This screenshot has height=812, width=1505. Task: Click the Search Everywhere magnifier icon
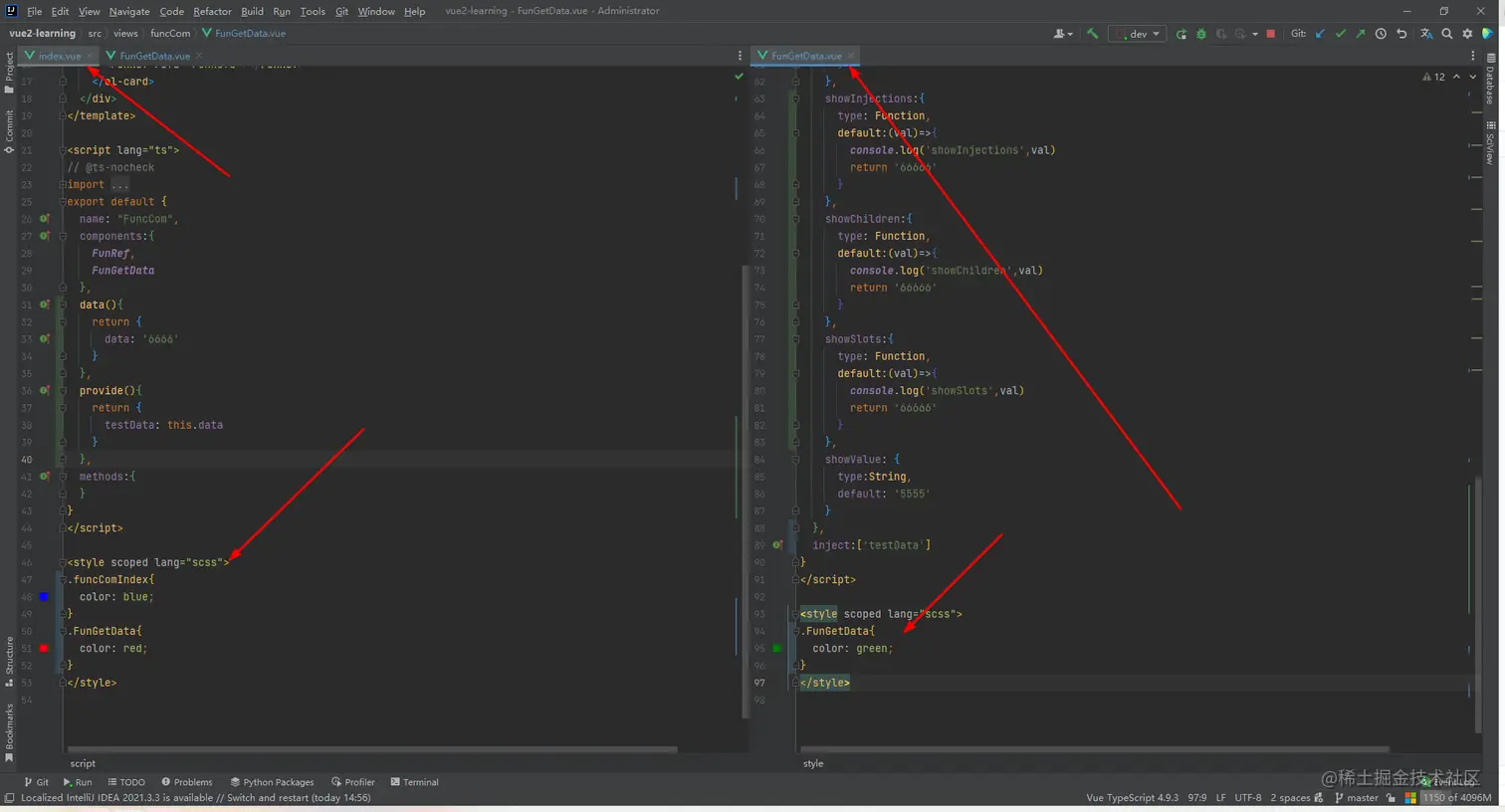tap(1447, 34)
